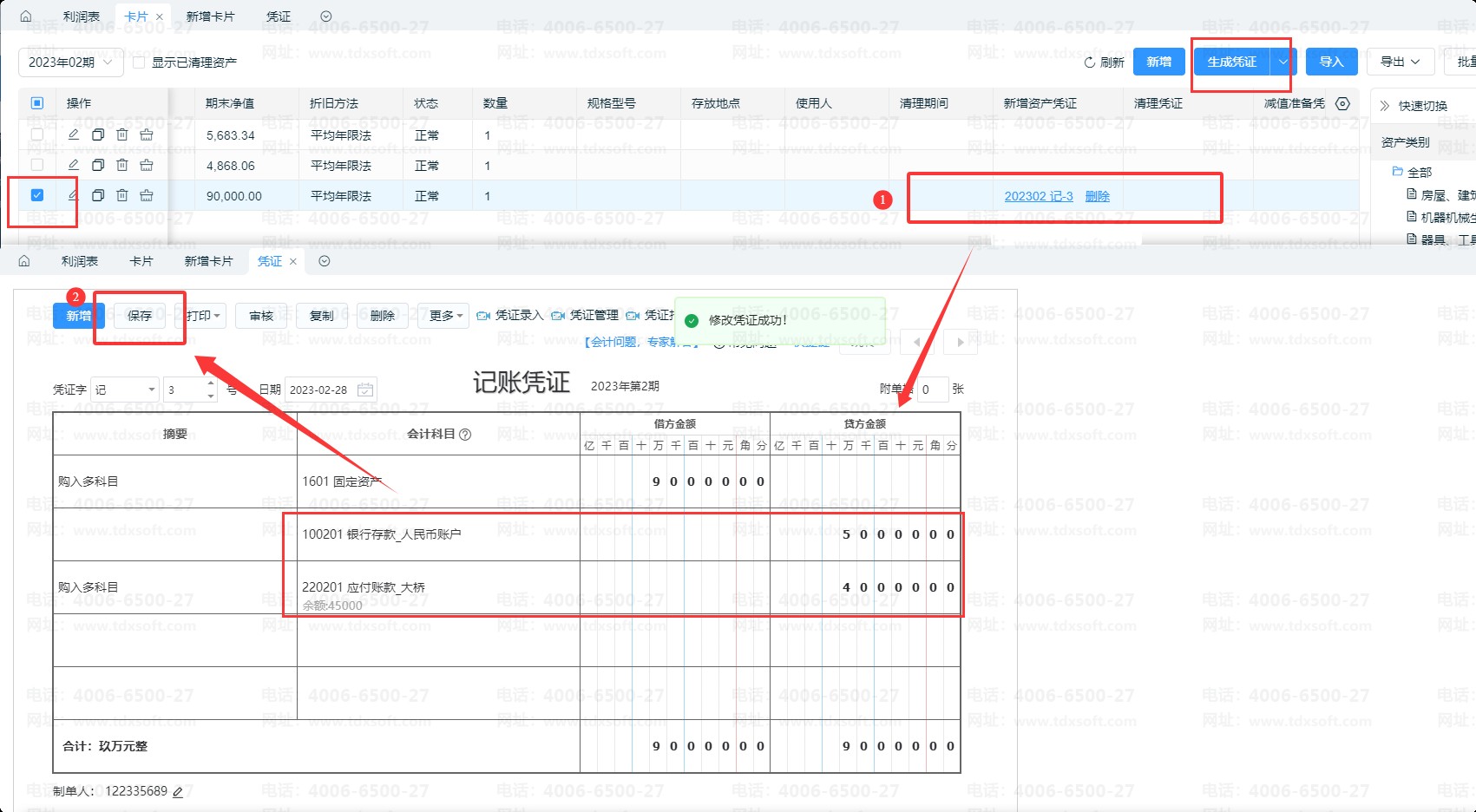
Task: Click the copy icon in second asset row
Action: point(98,165)
